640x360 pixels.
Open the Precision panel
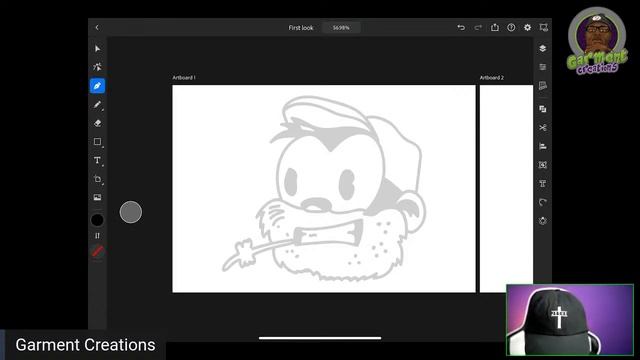pyautogui.click(x=542, y=86)
